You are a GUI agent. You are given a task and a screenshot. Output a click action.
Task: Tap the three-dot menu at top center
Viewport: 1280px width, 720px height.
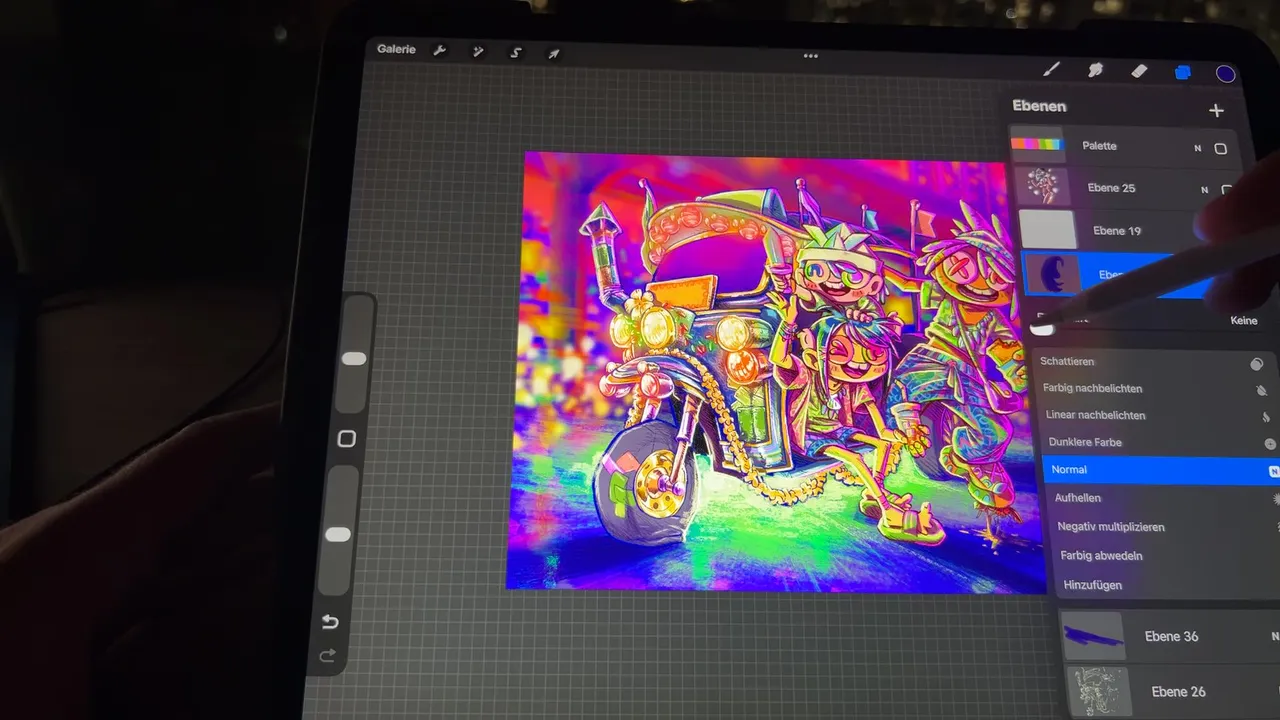pyautogui.click(x=811, y=56)
